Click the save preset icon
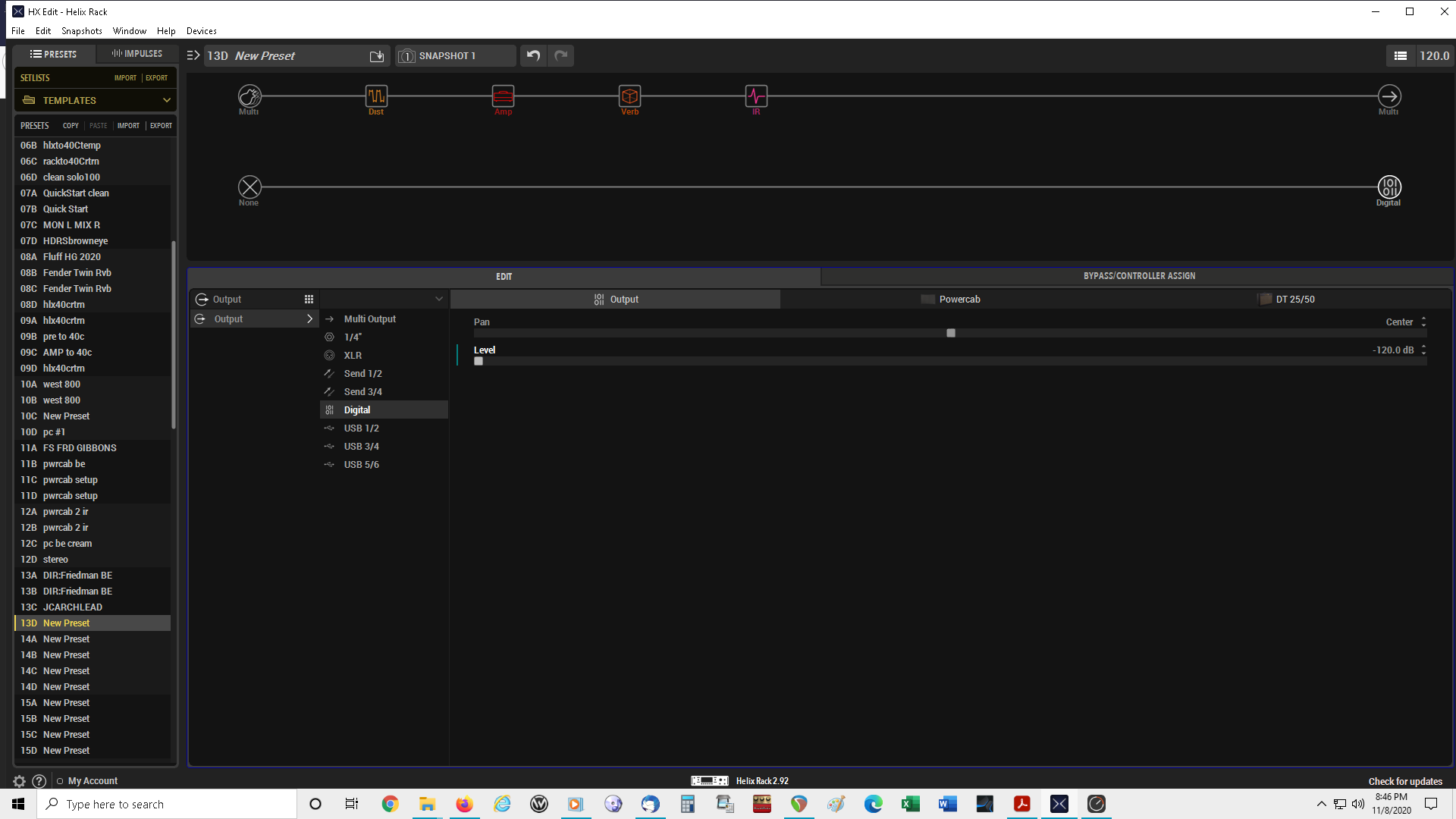Screen dimensions: 1456x819 coord(377,56)
